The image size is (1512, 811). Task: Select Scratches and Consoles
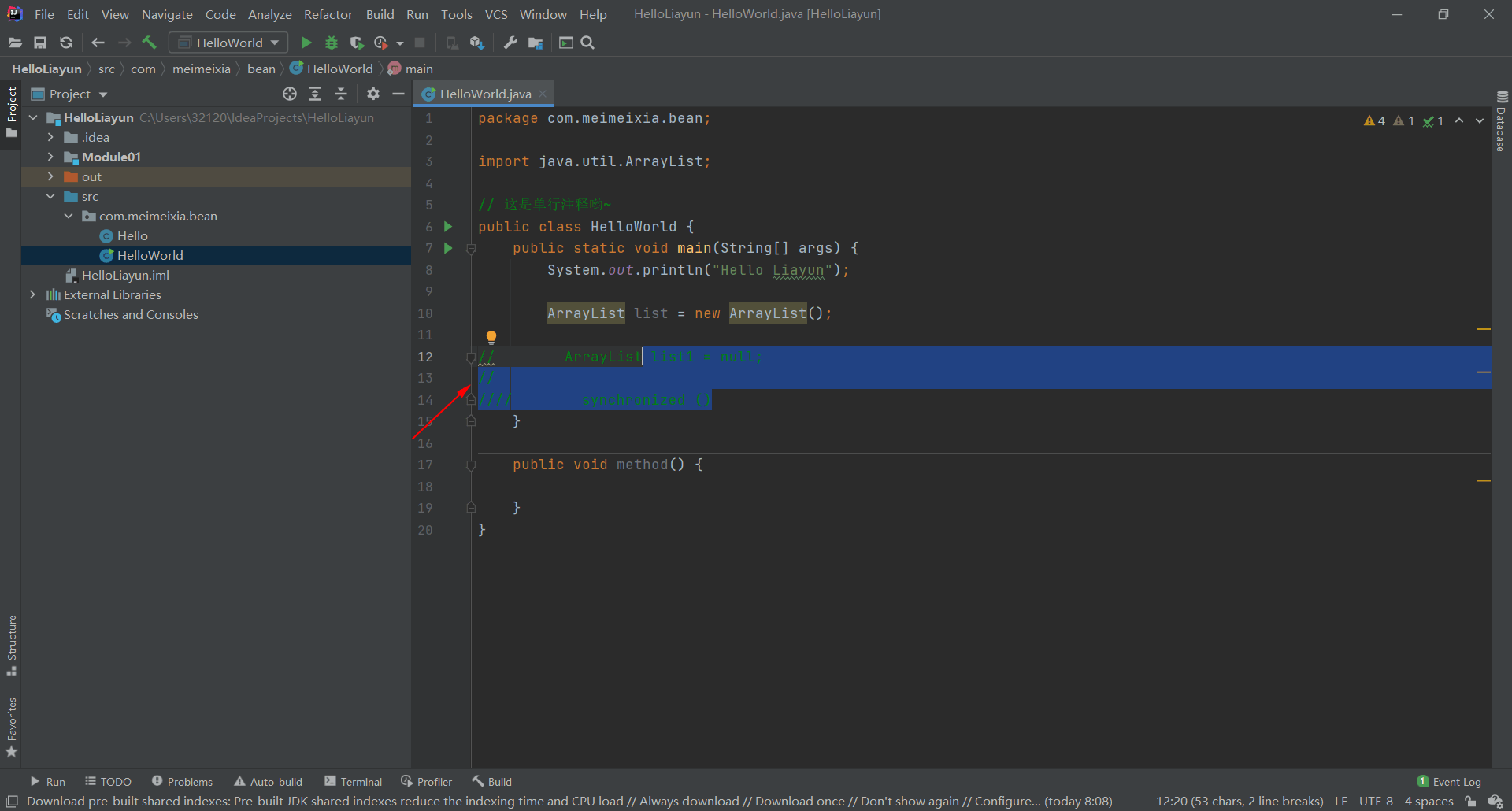tap(131, 314)
